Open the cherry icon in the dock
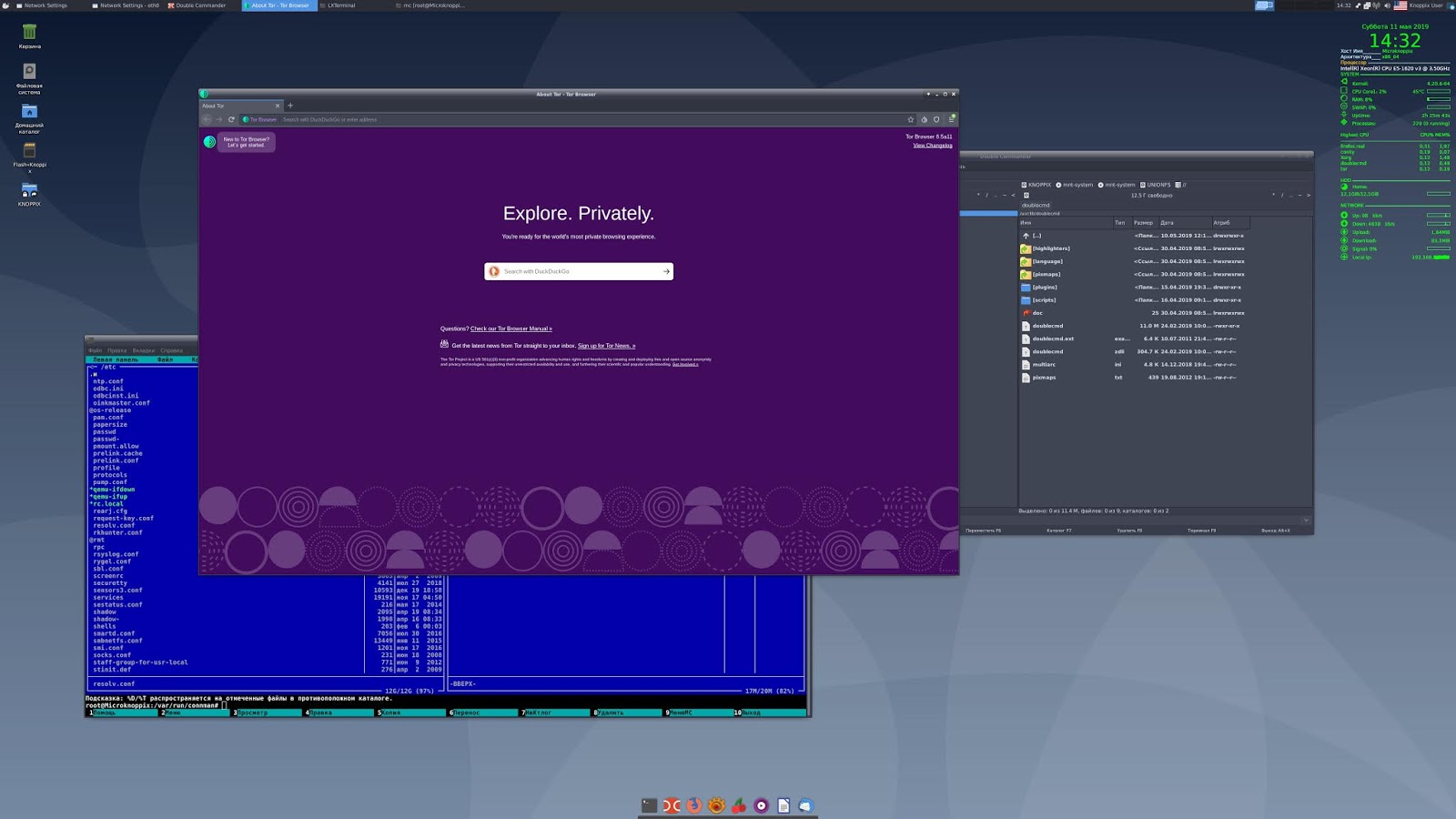Screen dimensions: 1456x819 [739, 805]
